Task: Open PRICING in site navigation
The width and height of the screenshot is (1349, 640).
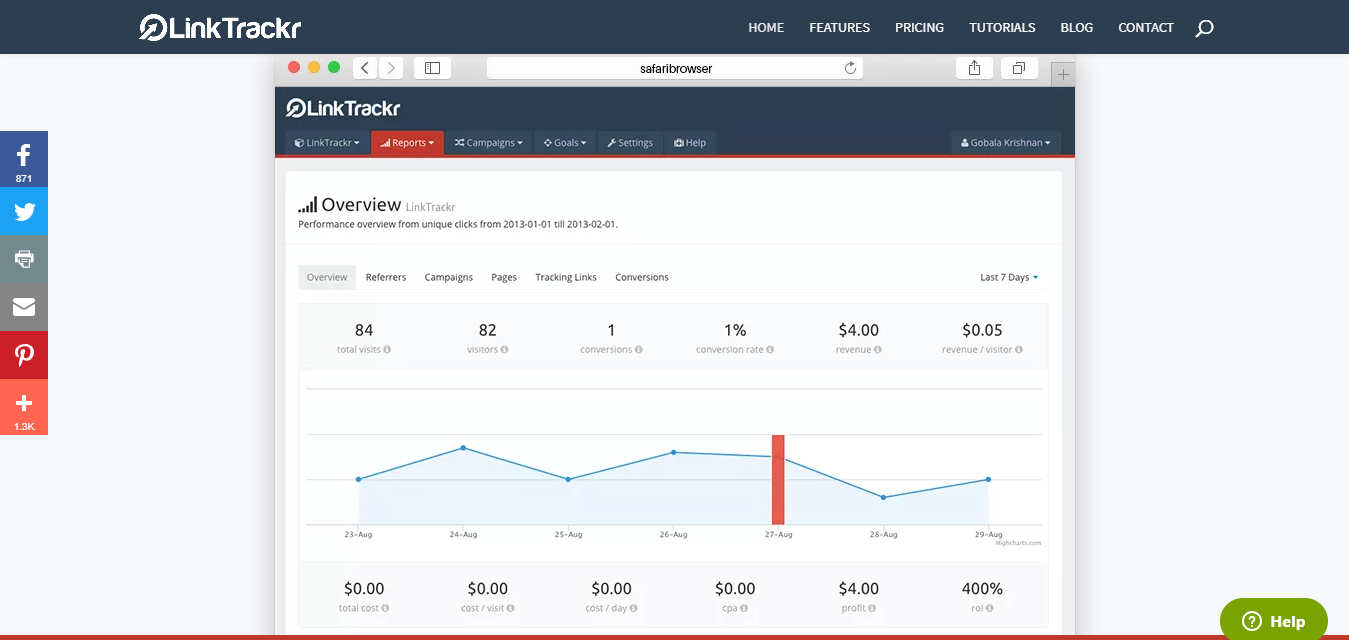Action: pyautogui.click(x=920, y=28)
